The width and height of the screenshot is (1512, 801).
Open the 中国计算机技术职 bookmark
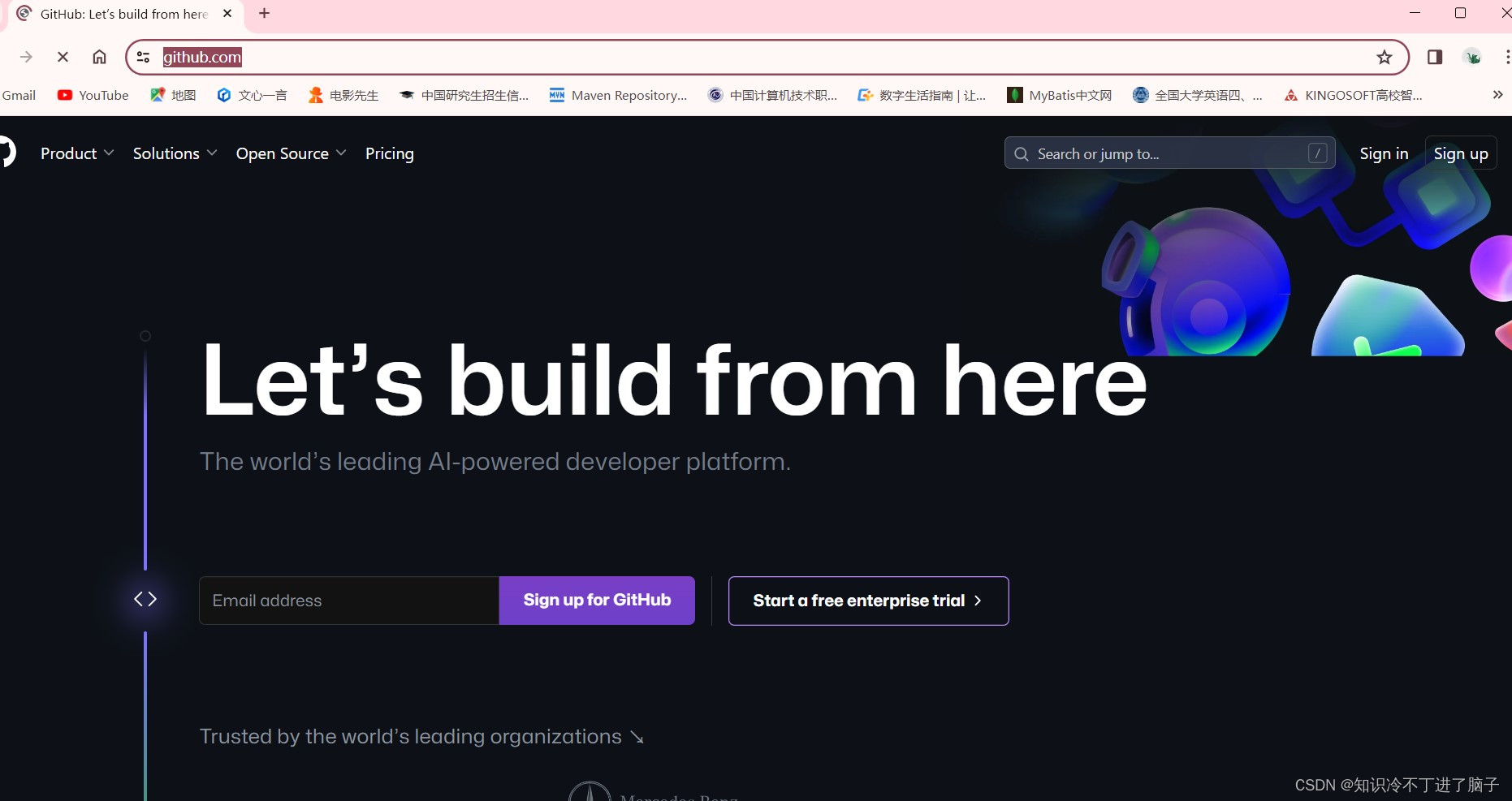coord(772,95)
